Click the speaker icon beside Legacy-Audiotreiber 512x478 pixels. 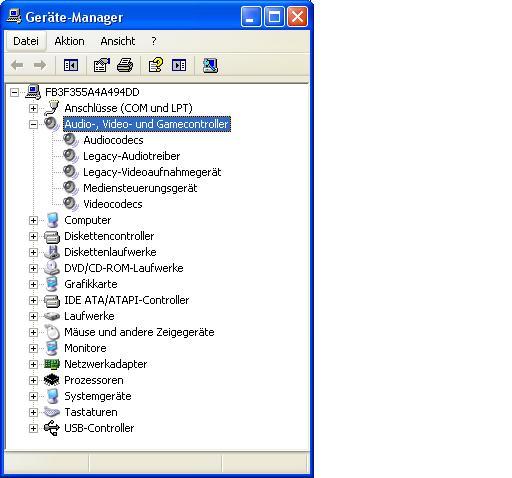71,156
